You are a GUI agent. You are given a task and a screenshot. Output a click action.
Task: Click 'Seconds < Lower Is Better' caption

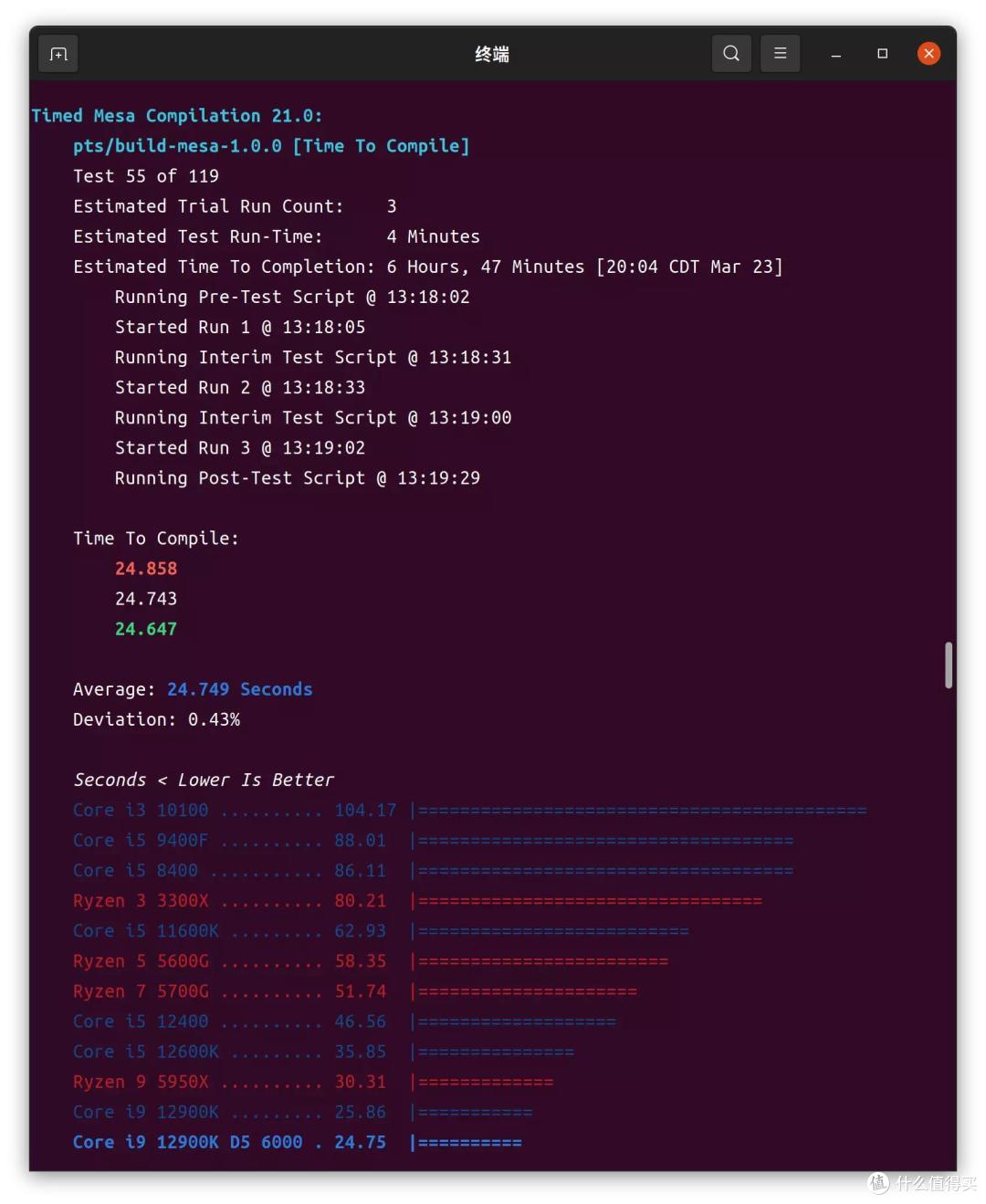[204, 780]
